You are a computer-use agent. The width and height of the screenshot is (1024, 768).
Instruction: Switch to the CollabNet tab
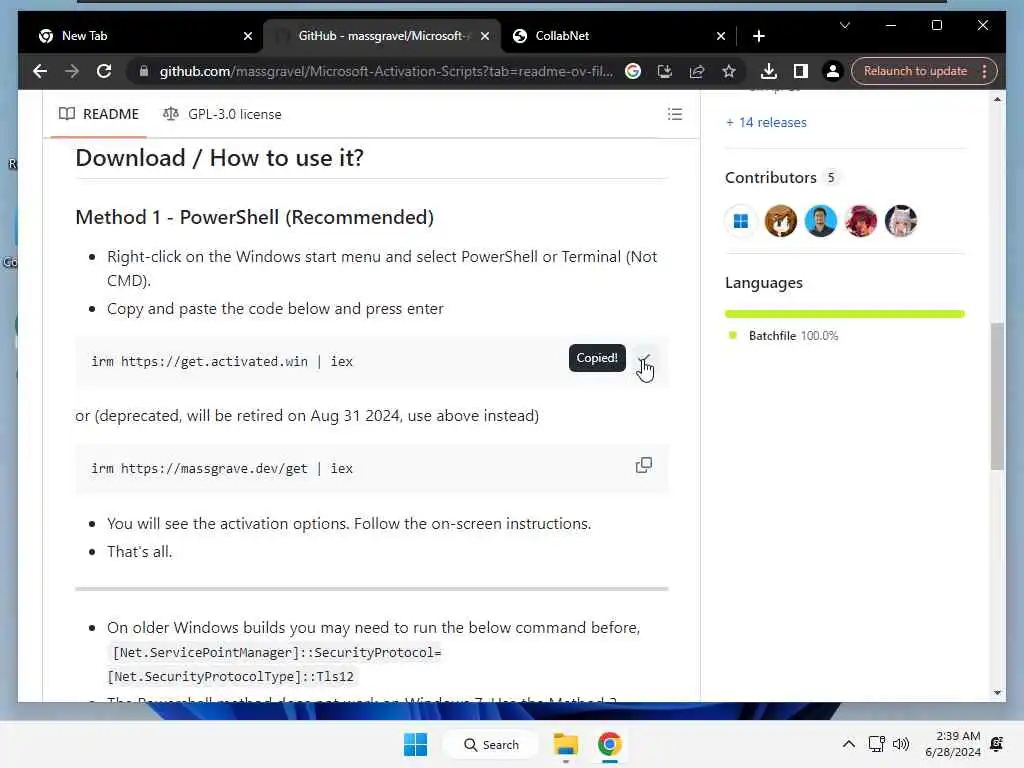[614, 36]
